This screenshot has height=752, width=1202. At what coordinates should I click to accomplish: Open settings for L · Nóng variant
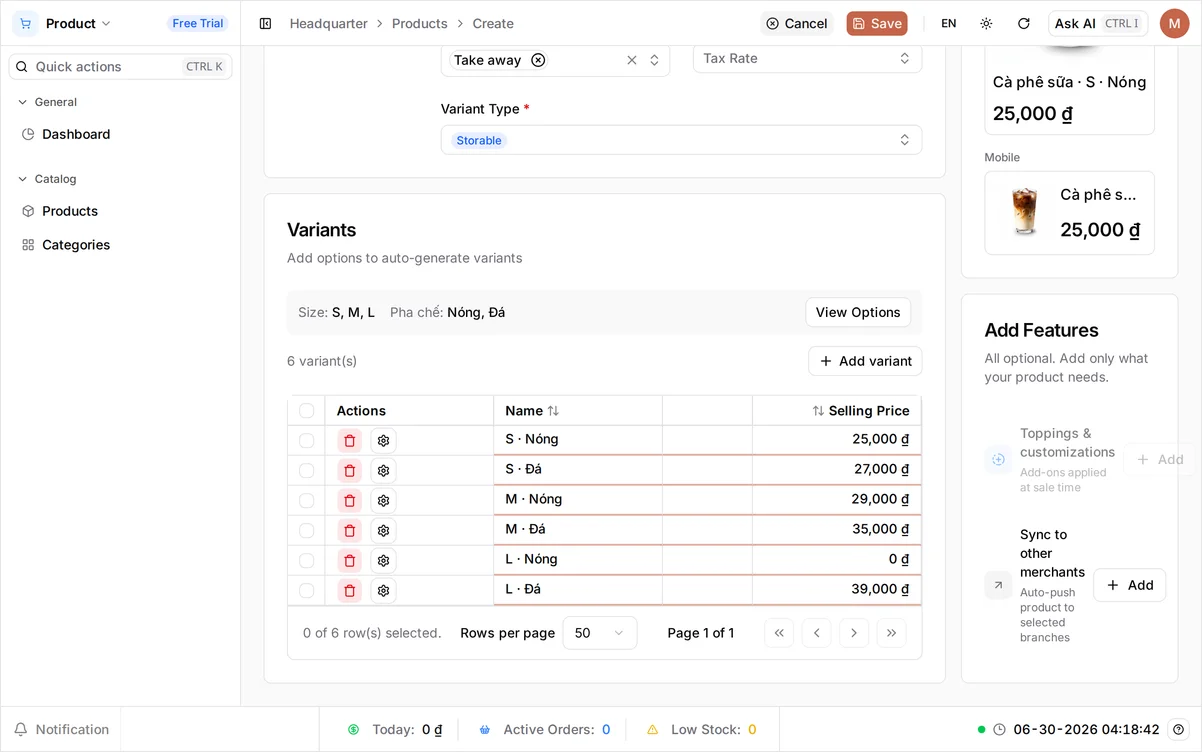point(383,561)
